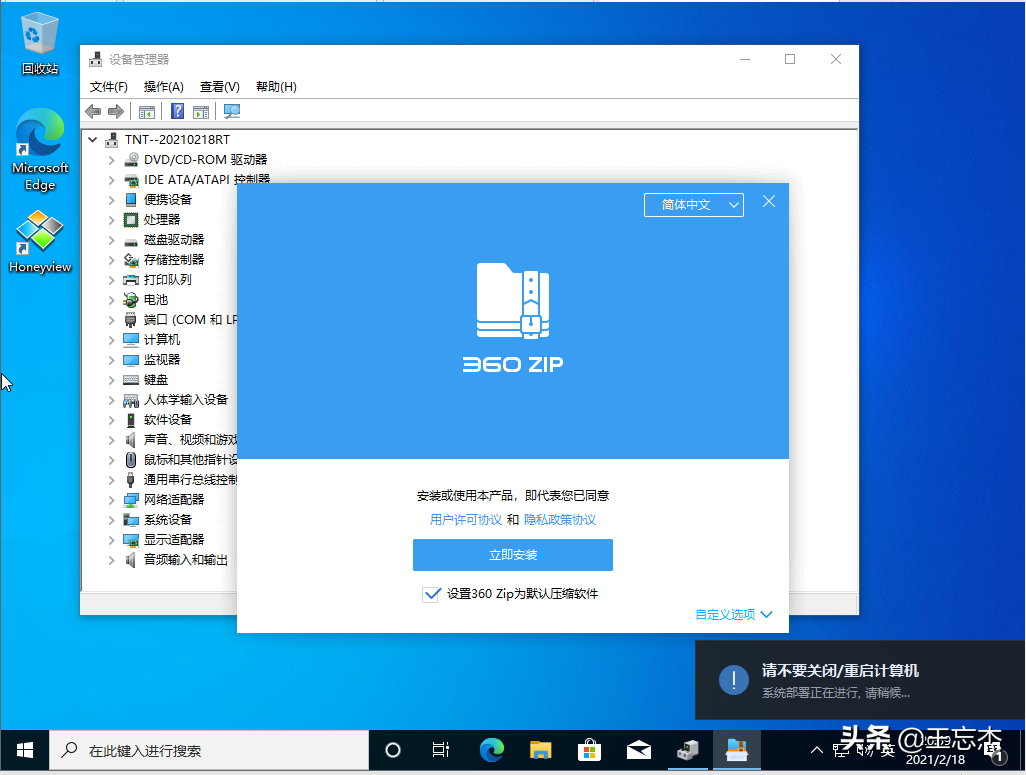Open the 简体中文 language dropdown
Screen dimensions: 1026x775
(693, 204)
